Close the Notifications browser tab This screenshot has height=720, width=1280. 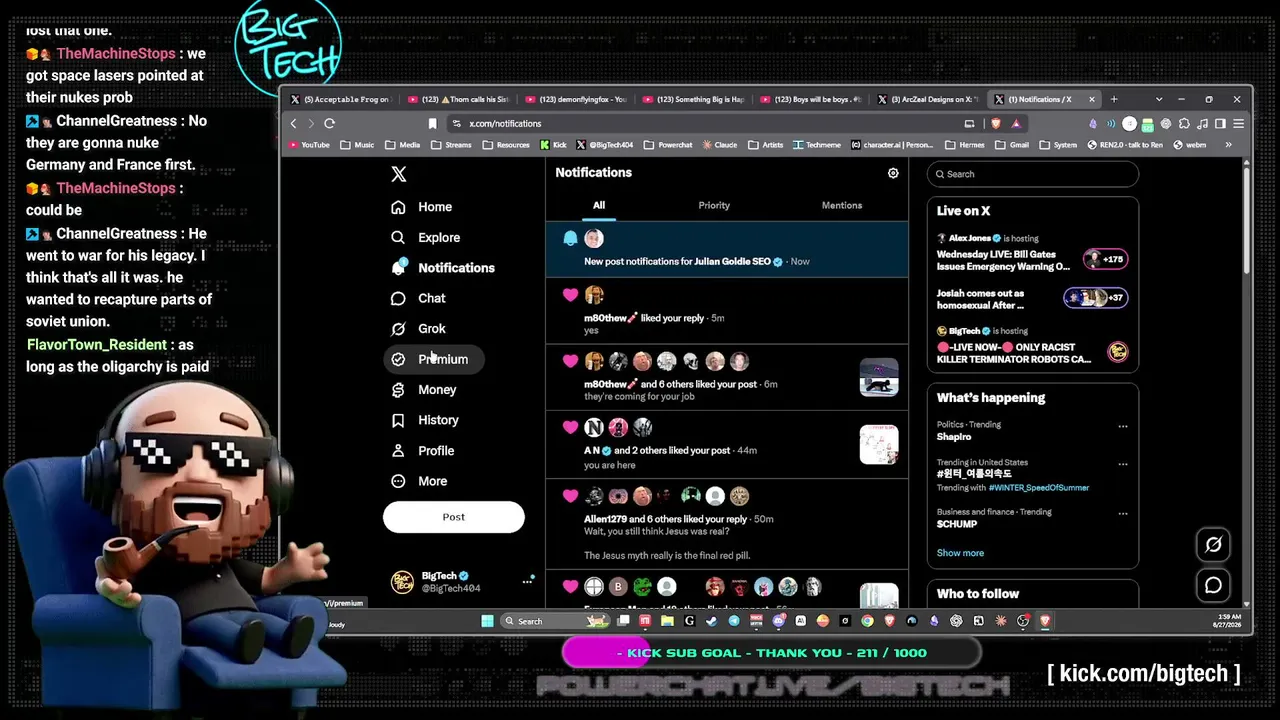(1092, 99)
